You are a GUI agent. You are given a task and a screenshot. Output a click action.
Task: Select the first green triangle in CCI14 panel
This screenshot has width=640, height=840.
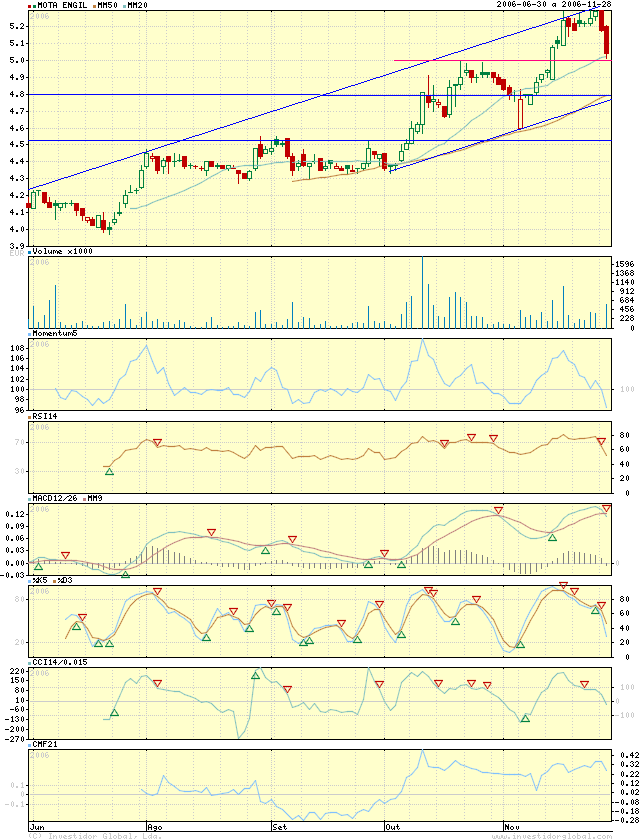(x=114, y=712)
